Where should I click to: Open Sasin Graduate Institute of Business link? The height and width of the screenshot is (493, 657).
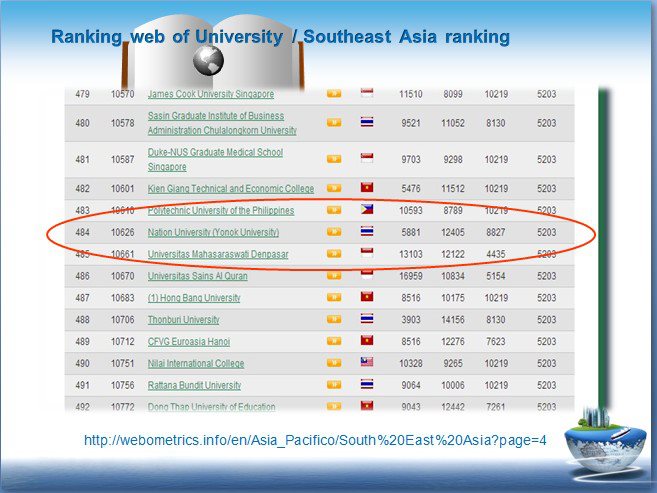pos(222,123)
